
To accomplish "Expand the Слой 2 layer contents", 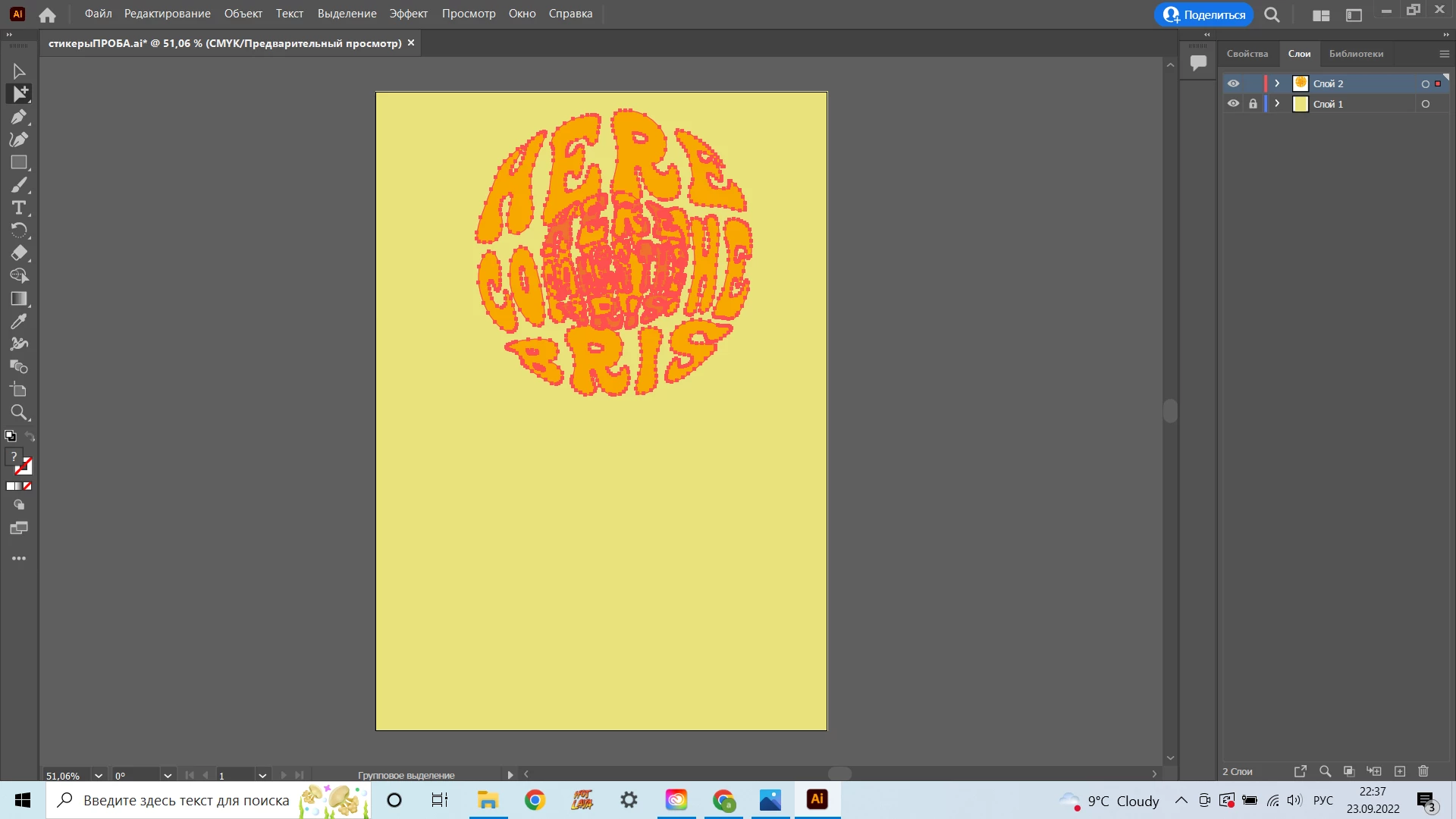I will point(1277,83).
